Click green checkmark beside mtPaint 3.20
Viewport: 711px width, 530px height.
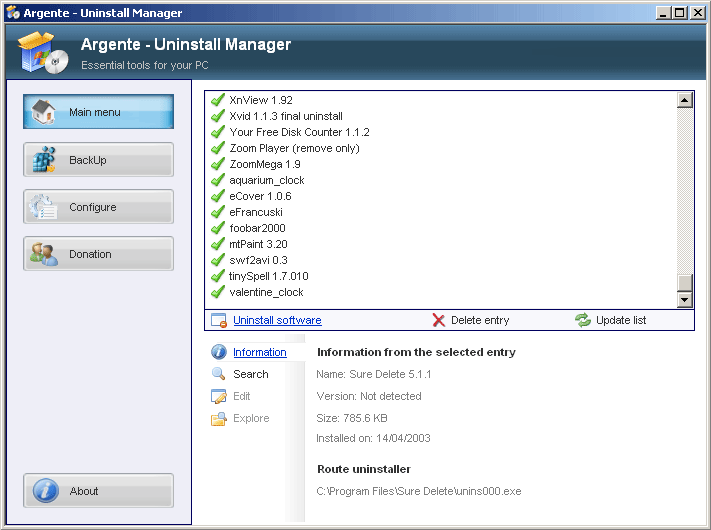tap(218, 244)
